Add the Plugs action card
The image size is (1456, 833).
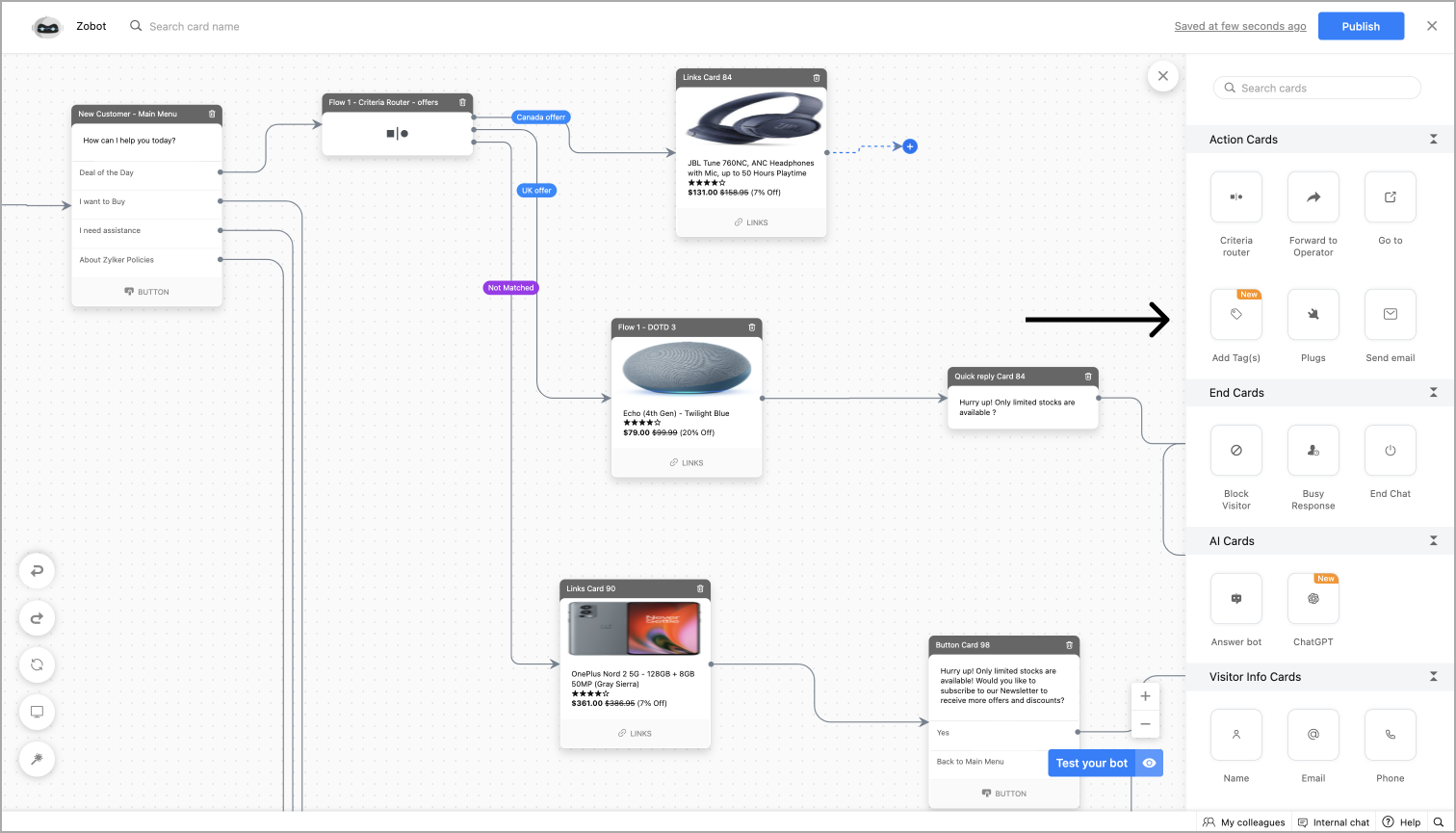tap(1313, 314)
